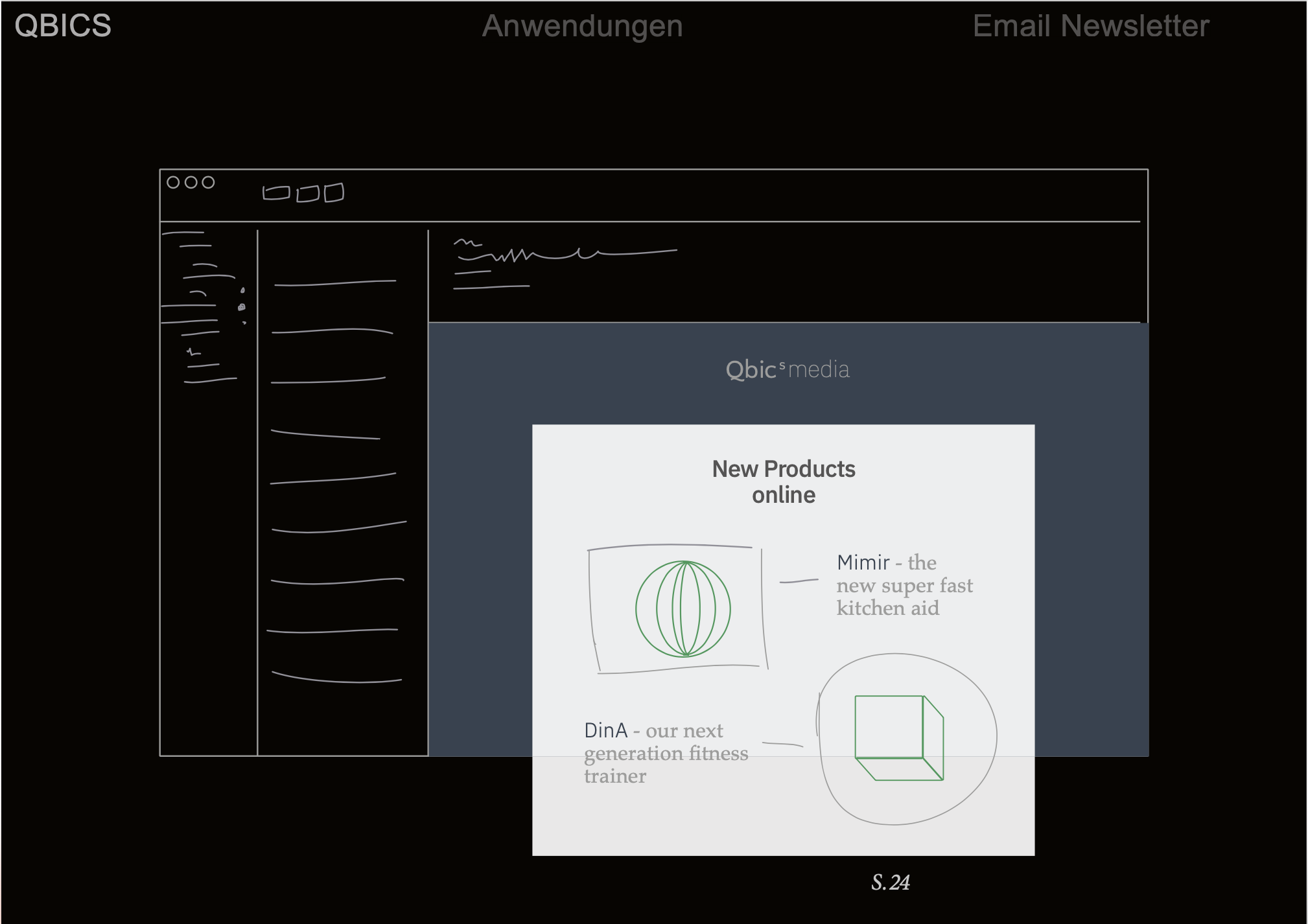
Task: Click the third sketched window circle button
Action: point(208,183)
